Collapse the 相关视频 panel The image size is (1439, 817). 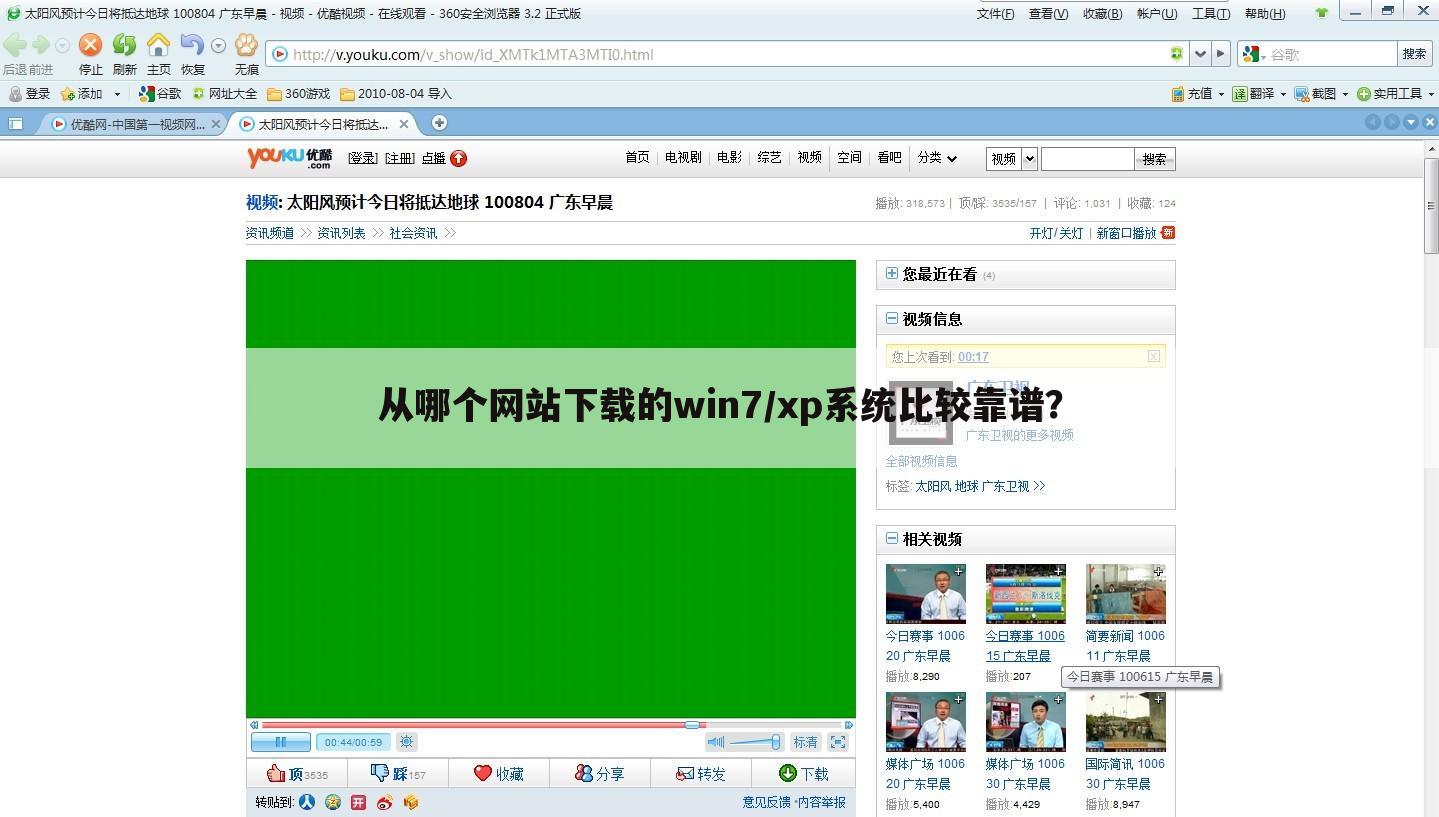click(891, 538)
